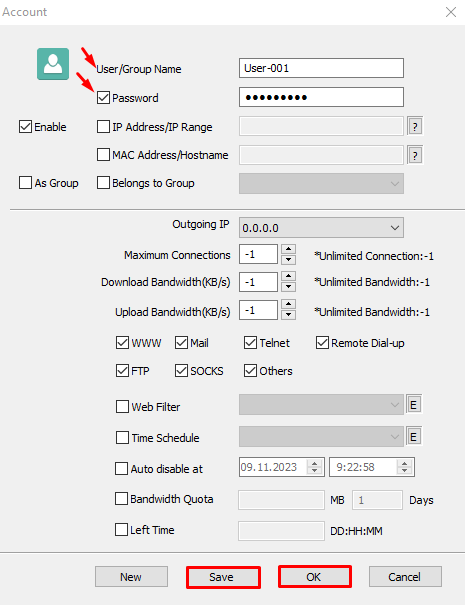Viewport: 465px width, 605px height.
Task: Click the Save button
Action: [x=223, y=577]
